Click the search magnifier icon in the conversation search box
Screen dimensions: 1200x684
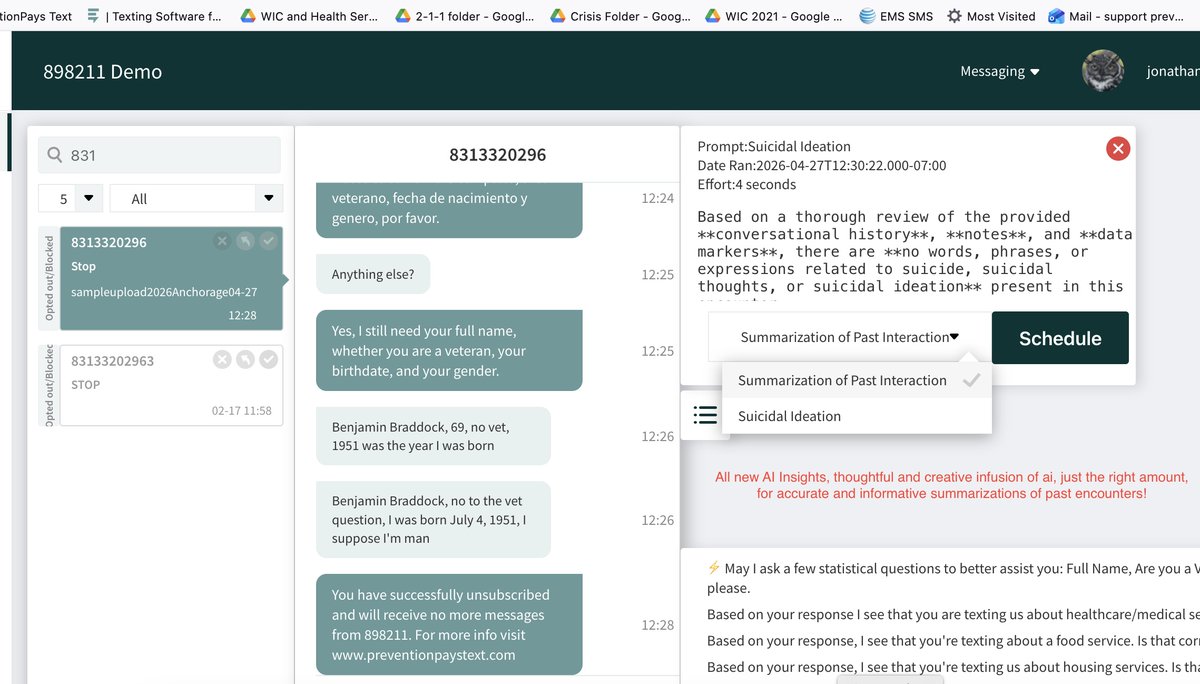point(57,154)
